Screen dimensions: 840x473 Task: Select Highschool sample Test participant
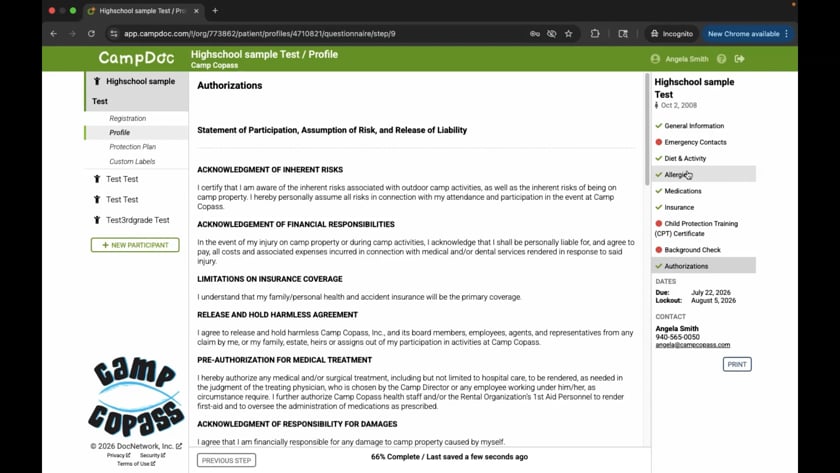137,91
